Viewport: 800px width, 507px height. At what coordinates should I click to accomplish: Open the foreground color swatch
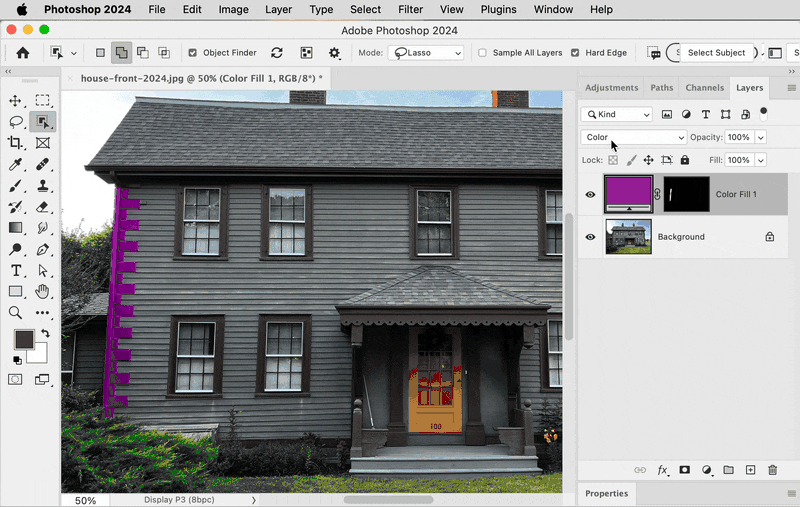[x=23, y=340]
